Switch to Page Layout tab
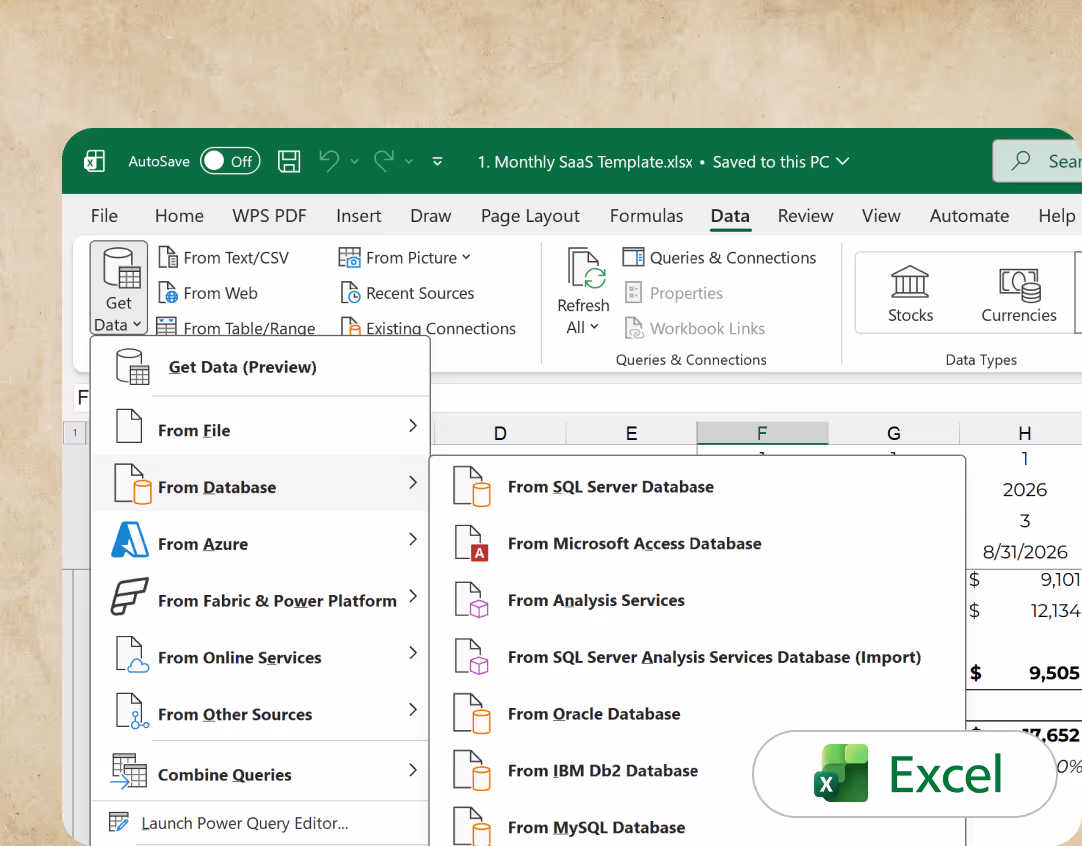 pos(530,216)
